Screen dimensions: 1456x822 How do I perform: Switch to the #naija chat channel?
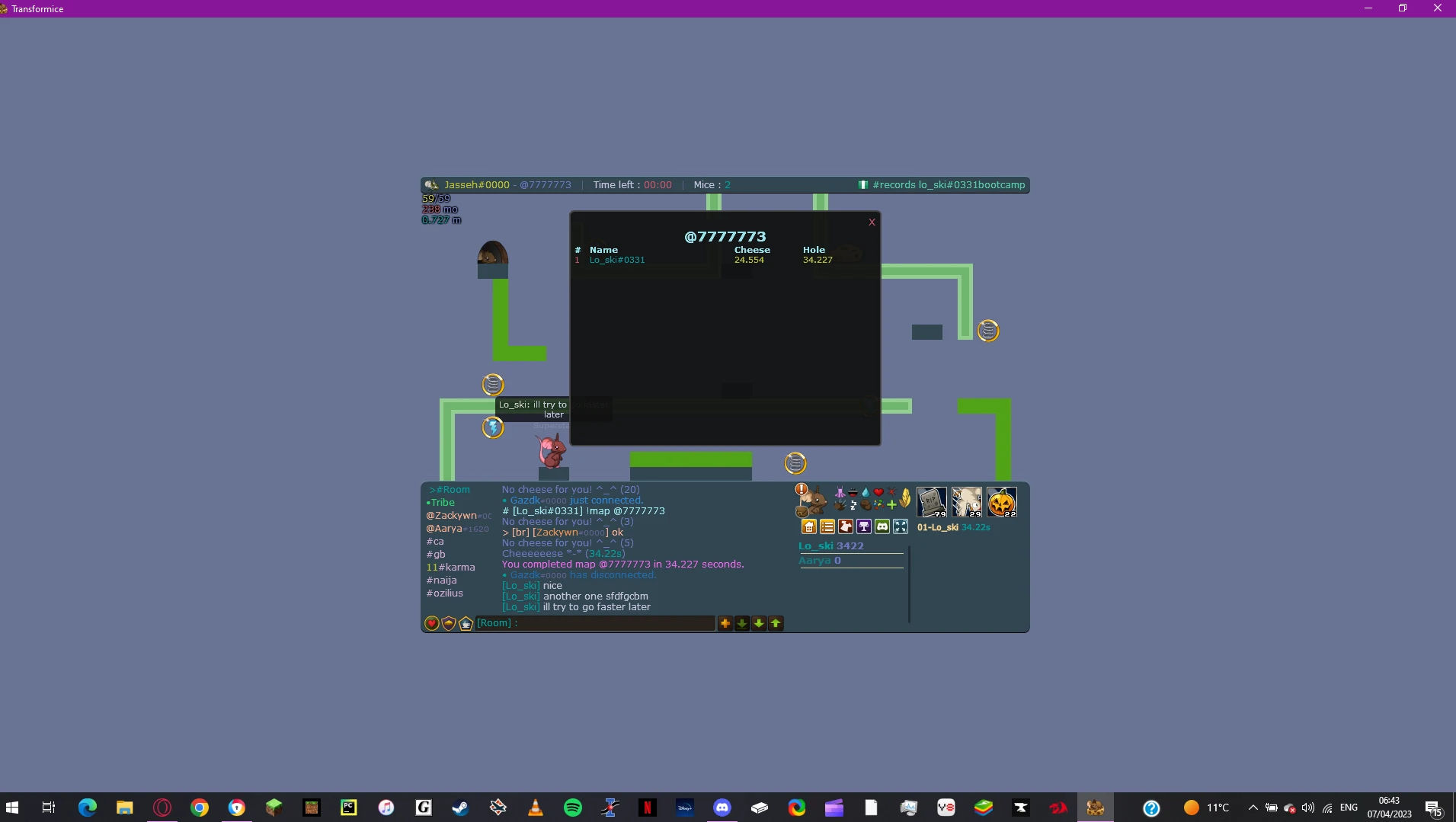point(442,581)
